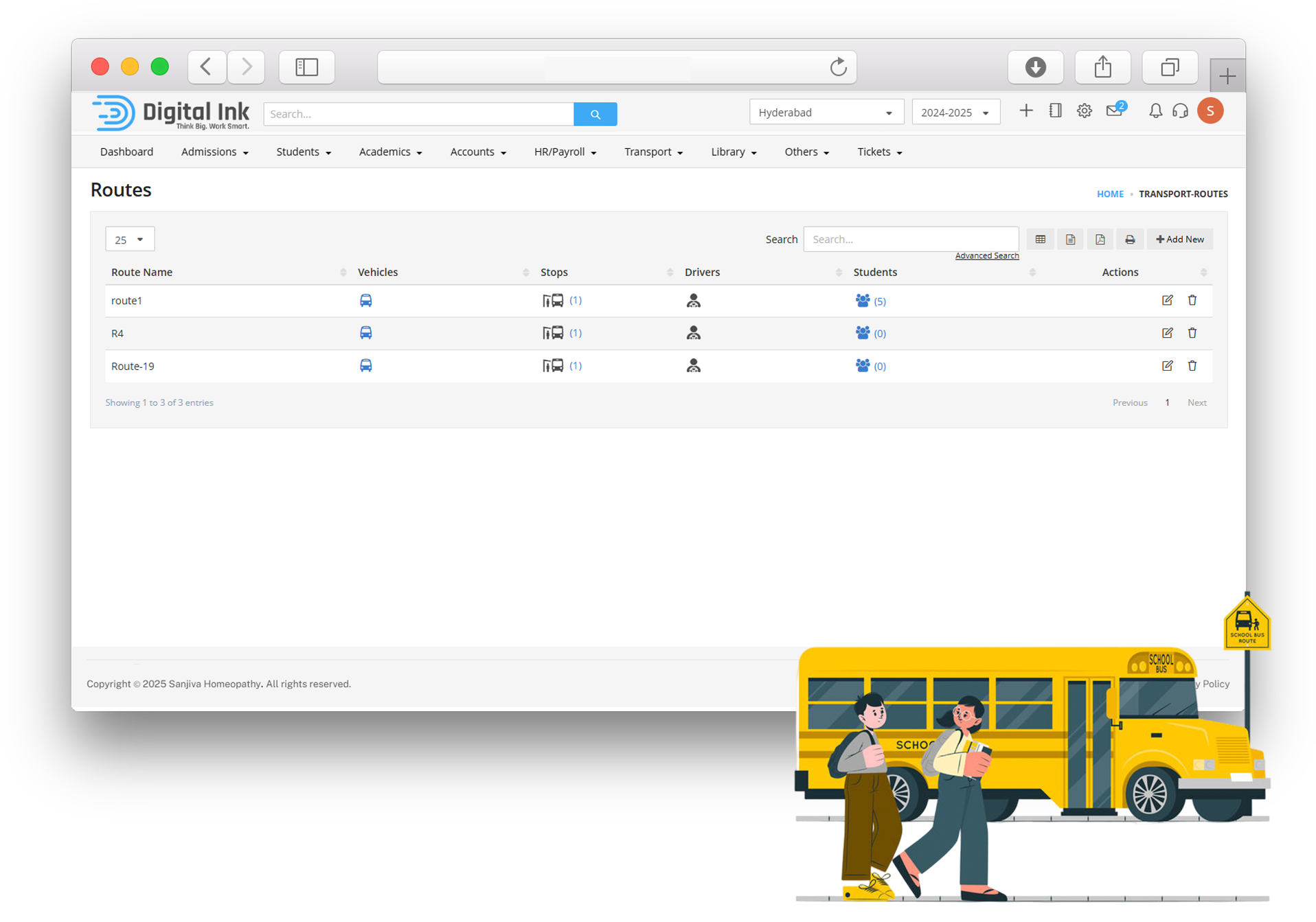The image size is (1316, 922).
Task: Delete the Route-19 entry
Action: (1192, 366)
